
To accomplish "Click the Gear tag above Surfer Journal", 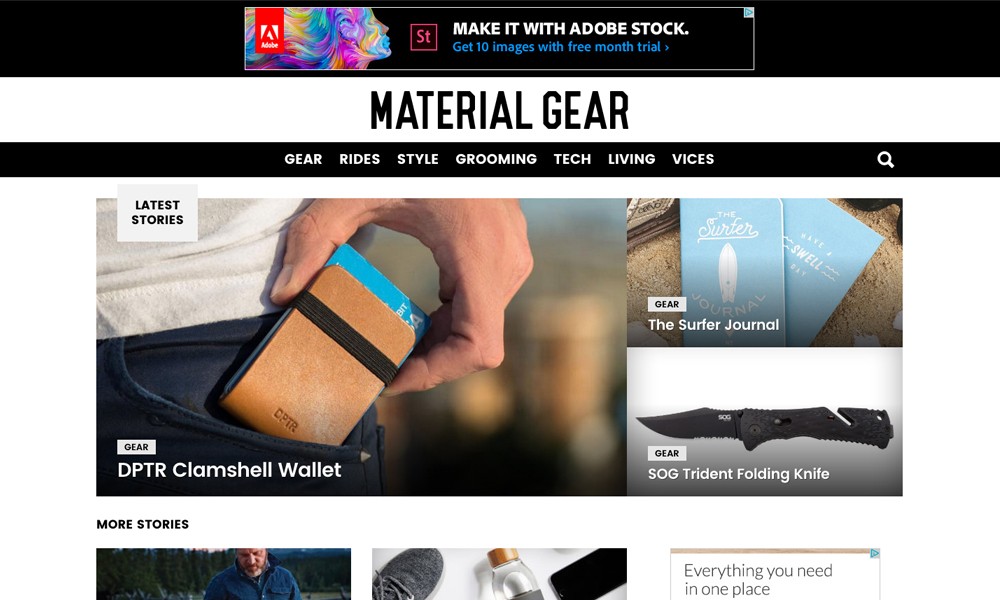I will pos(666,304).
